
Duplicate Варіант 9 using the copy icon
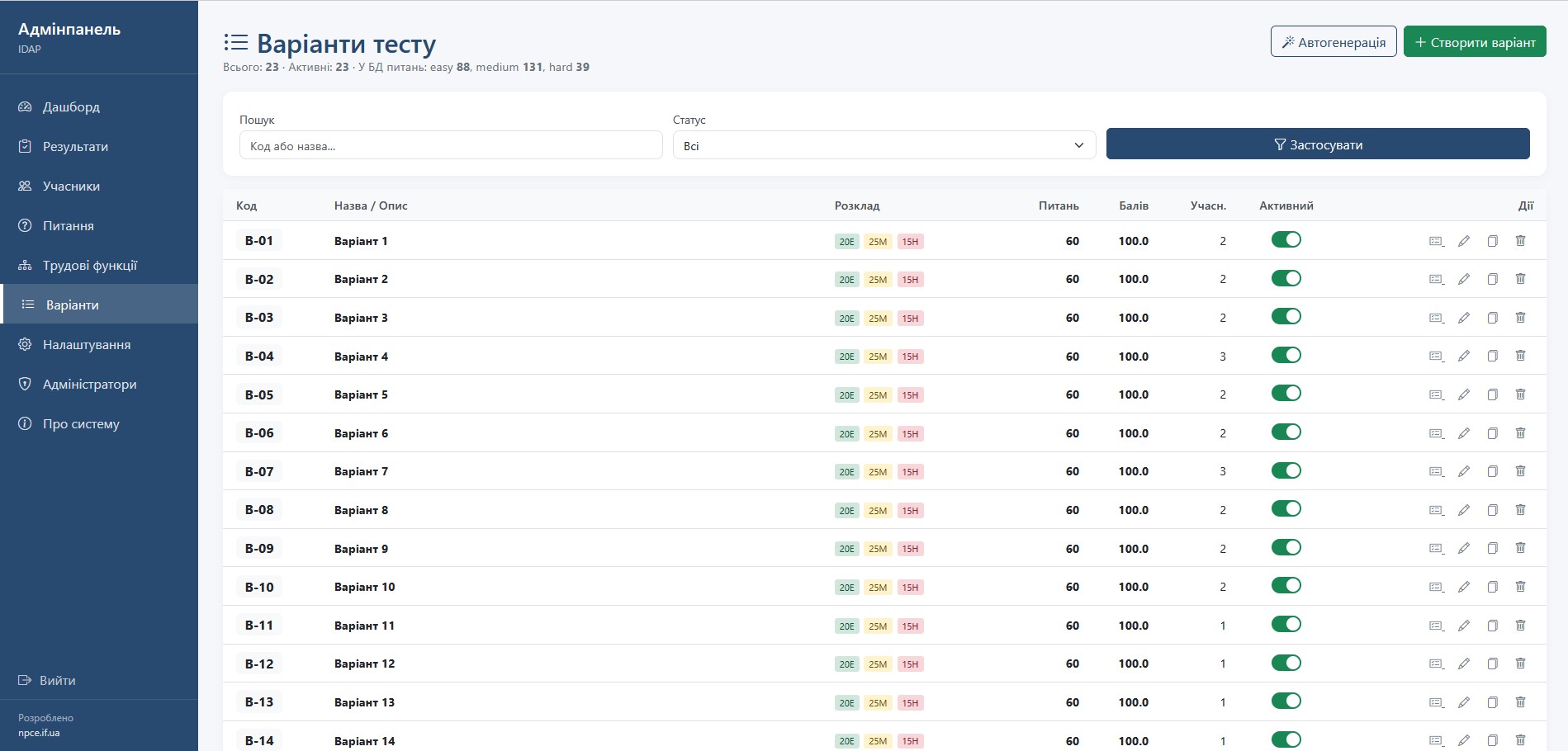click(x=1492, y=548)
